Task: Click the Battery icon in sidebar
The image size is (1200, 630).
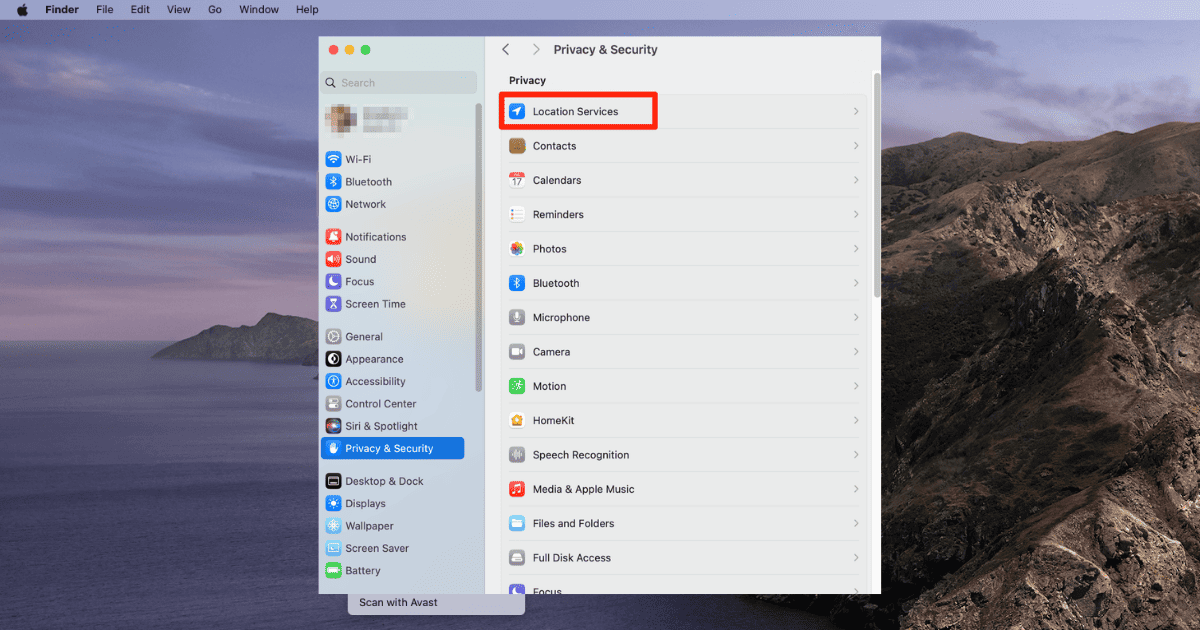Action: point(334,571)
